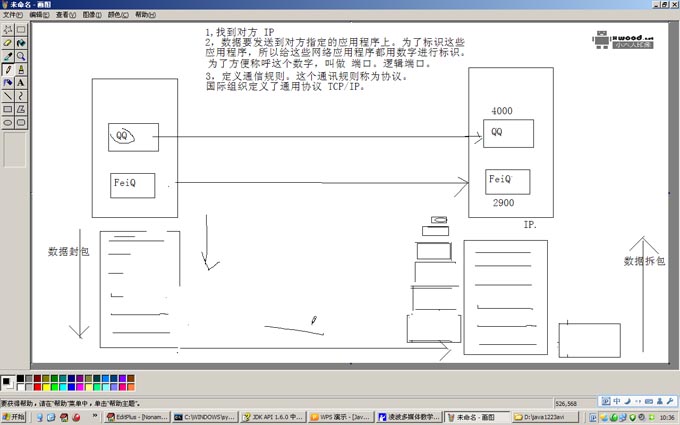Pick the black color swatch
Viewport: 680px width, 425px height.
pos(20,379)
